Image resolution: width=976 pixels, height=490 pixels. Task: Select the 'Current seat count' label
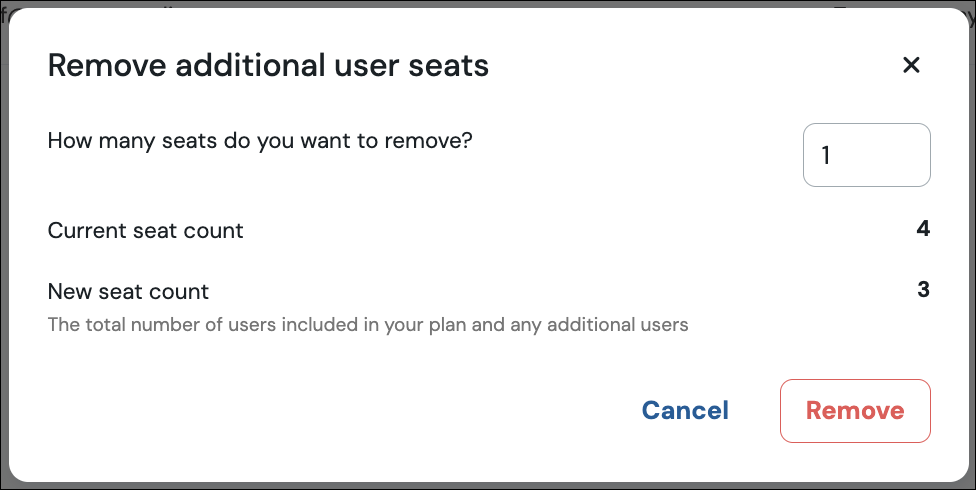pos(146,231)
